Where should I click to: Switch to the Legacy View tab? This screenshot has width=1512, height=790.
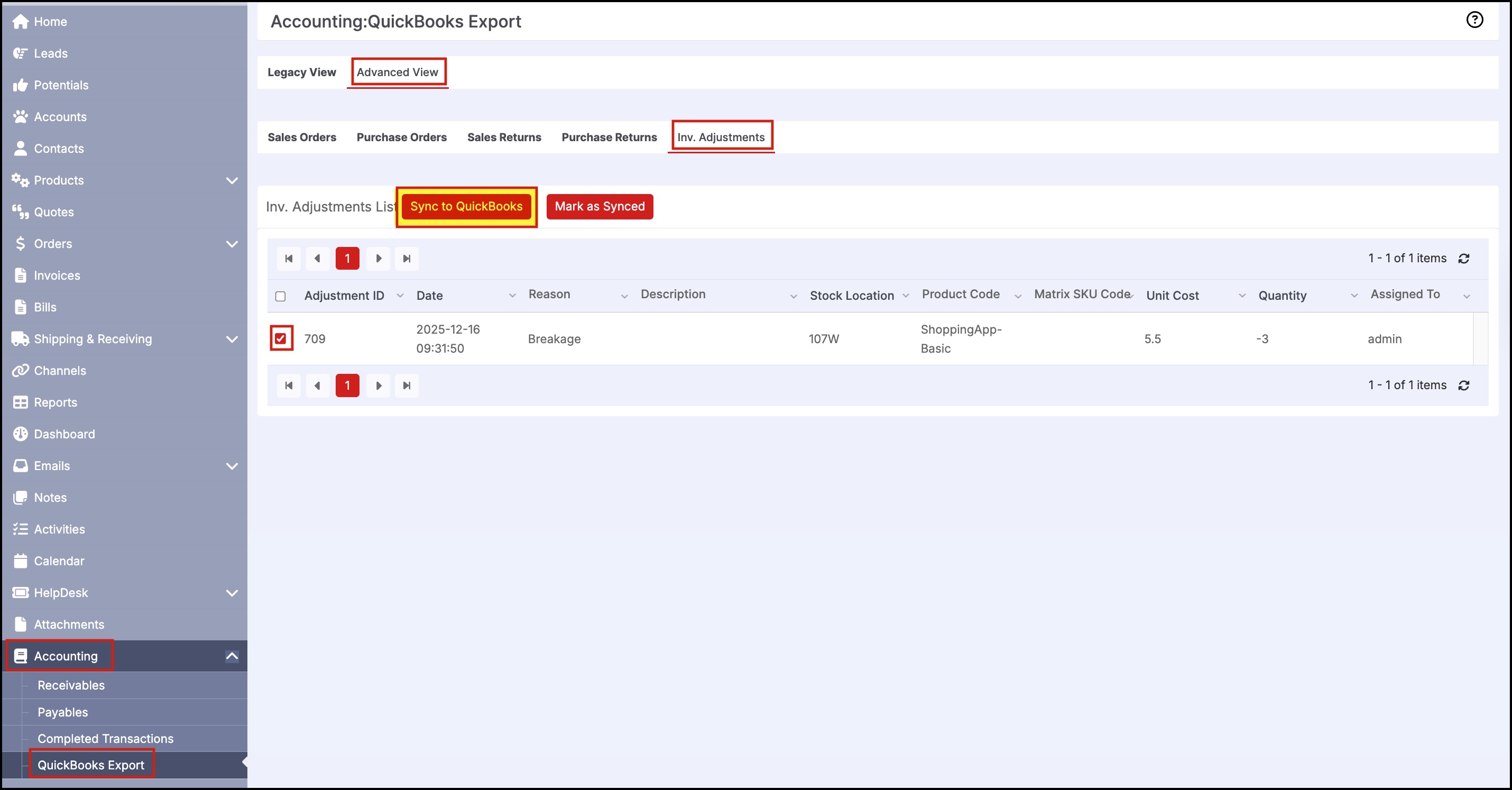click(x=302, y=72)
